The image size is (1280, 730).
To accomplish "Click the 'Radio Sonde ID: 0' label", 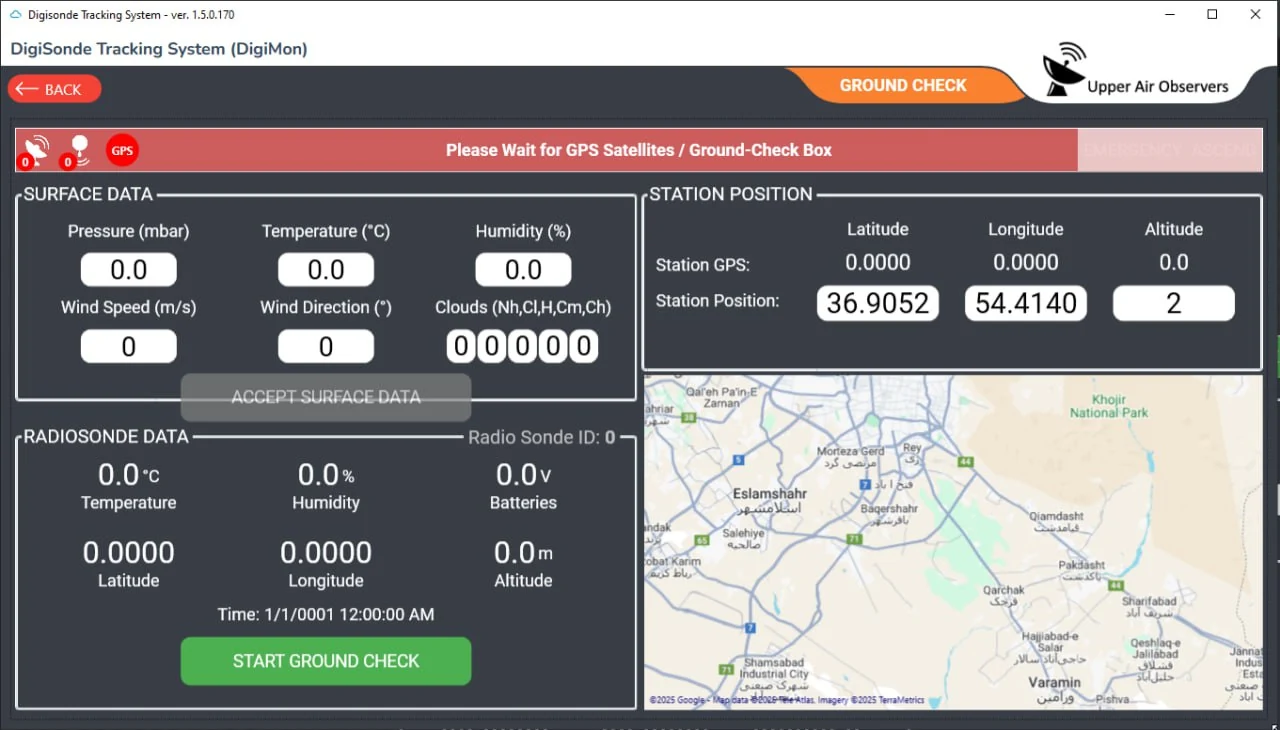I will point(542,437).
